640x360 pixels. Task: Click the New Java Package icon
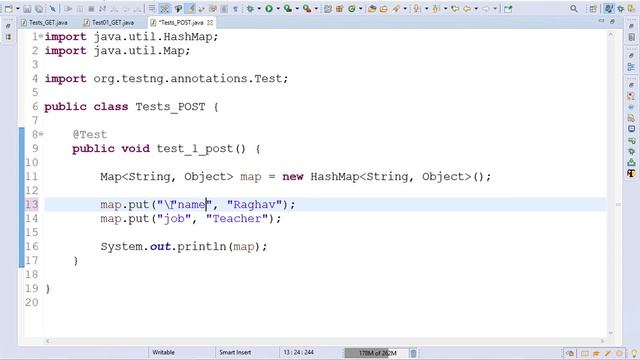tap(339, 9)
